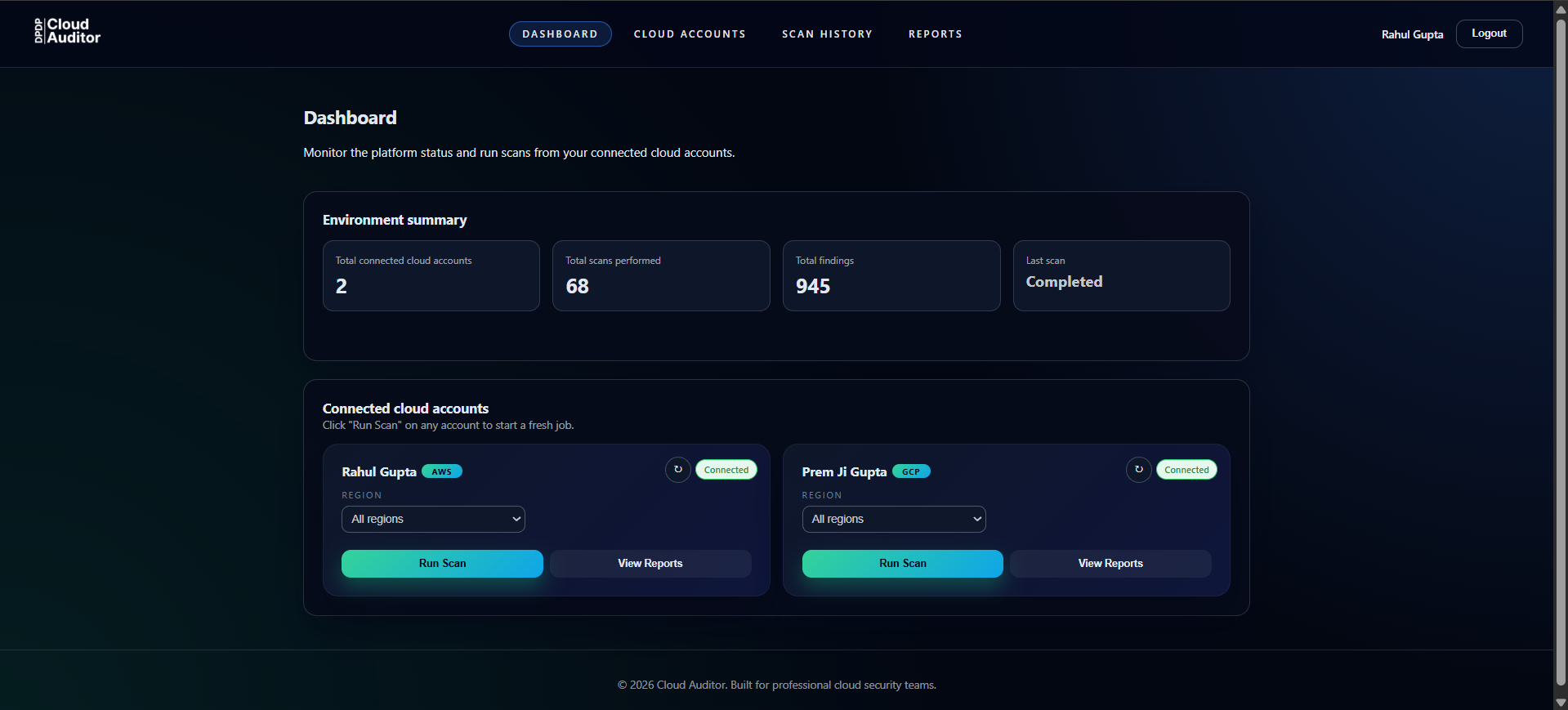Image resolution: width=1568 pixels, height=710 pixels.
Task: Click Connected status on Prem Ji Gupta card
Action: pos(1186,470)
